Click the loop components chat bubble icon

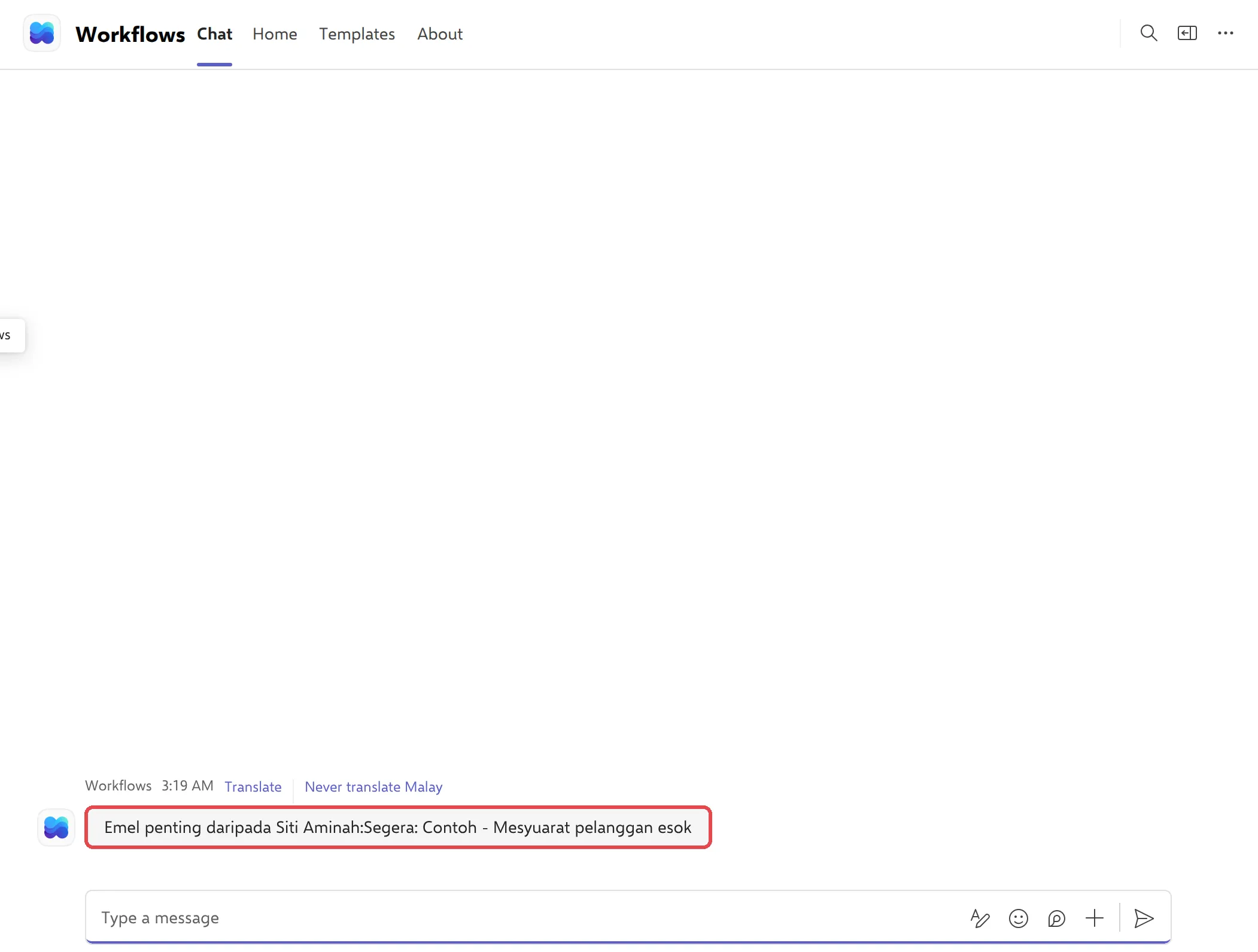click(x=1056, y=918)
